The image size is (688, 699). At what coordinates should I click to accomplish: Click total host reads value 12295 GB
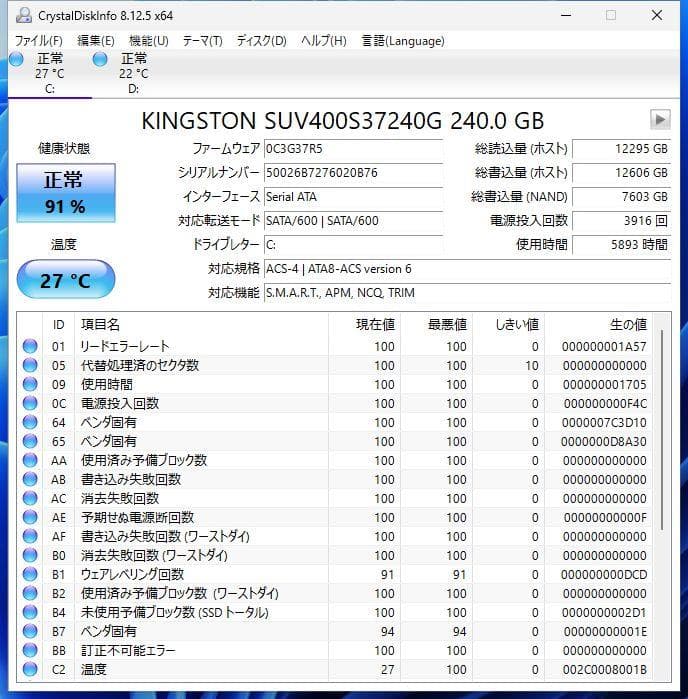622,149
